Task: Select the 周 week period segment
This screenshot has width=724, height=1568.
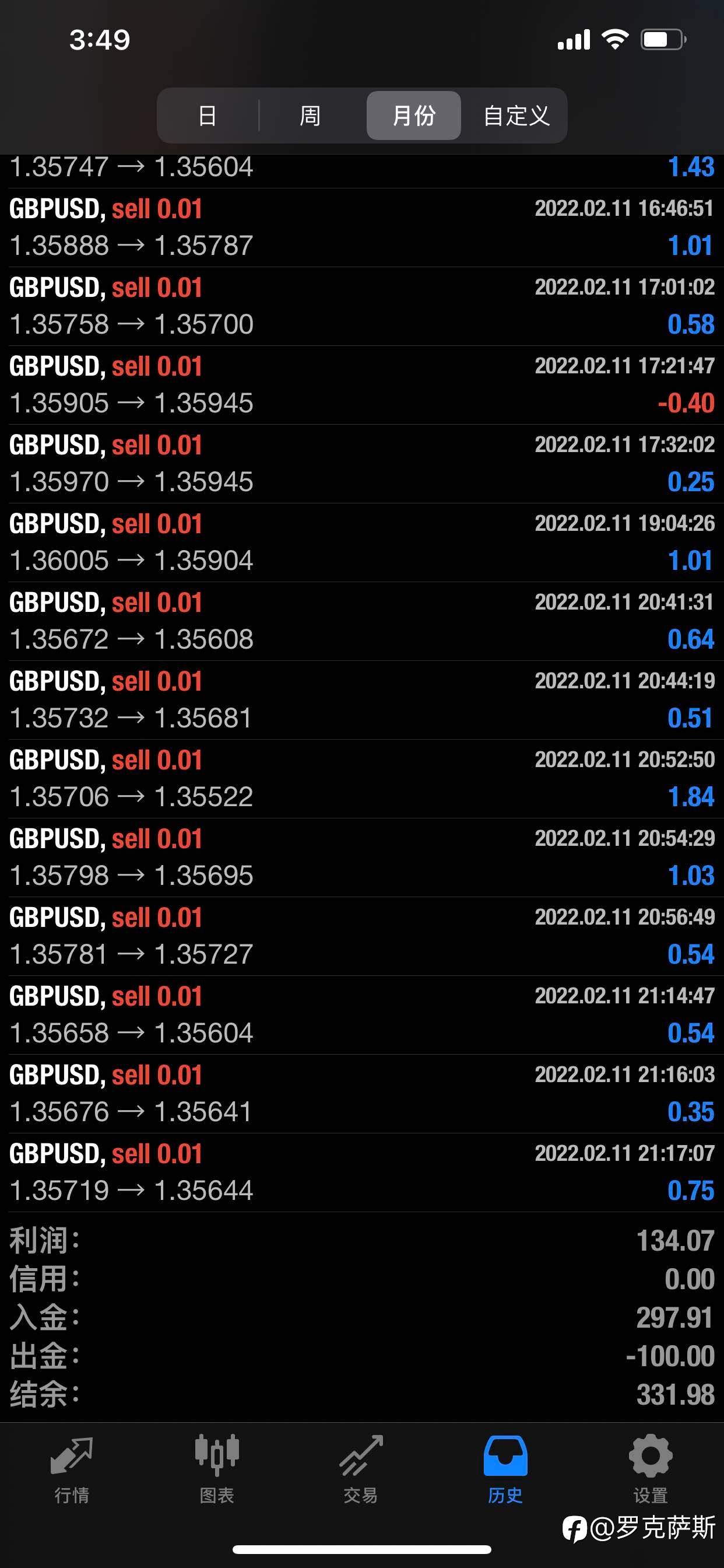Action: (x=310, y=116)
